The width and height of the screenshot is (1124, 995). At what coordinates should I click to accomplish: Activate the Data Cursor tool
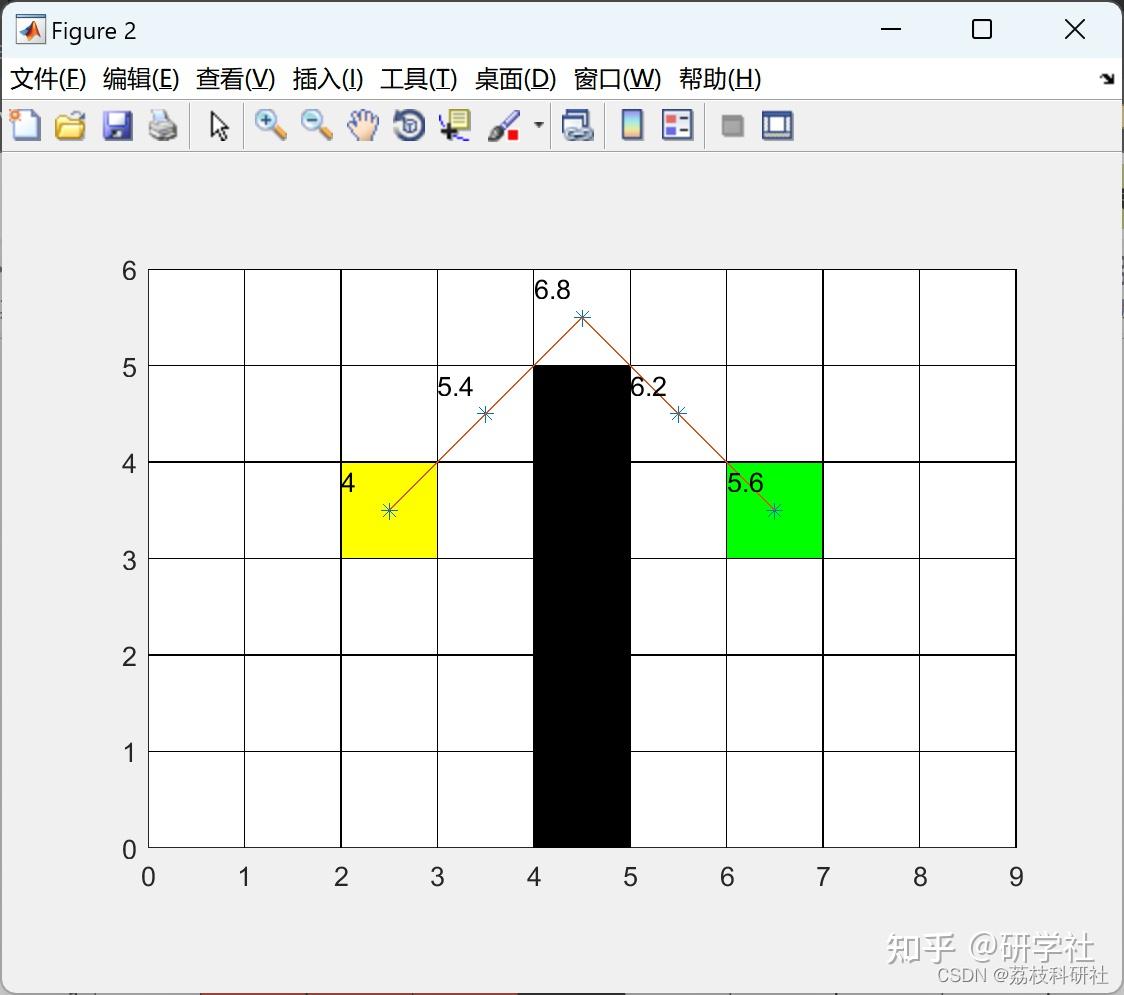pos(454,125)
